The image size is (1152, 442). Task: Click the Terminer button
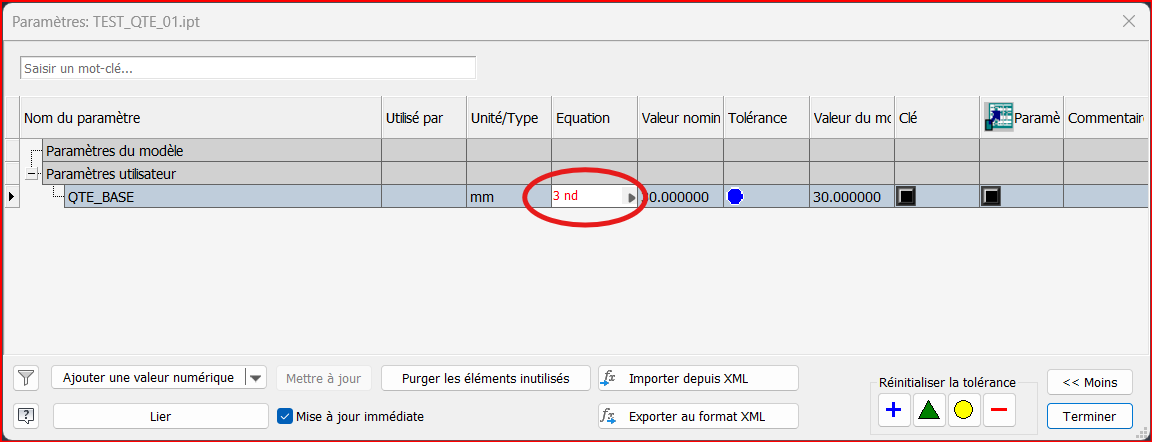(x=1089, y=416)
